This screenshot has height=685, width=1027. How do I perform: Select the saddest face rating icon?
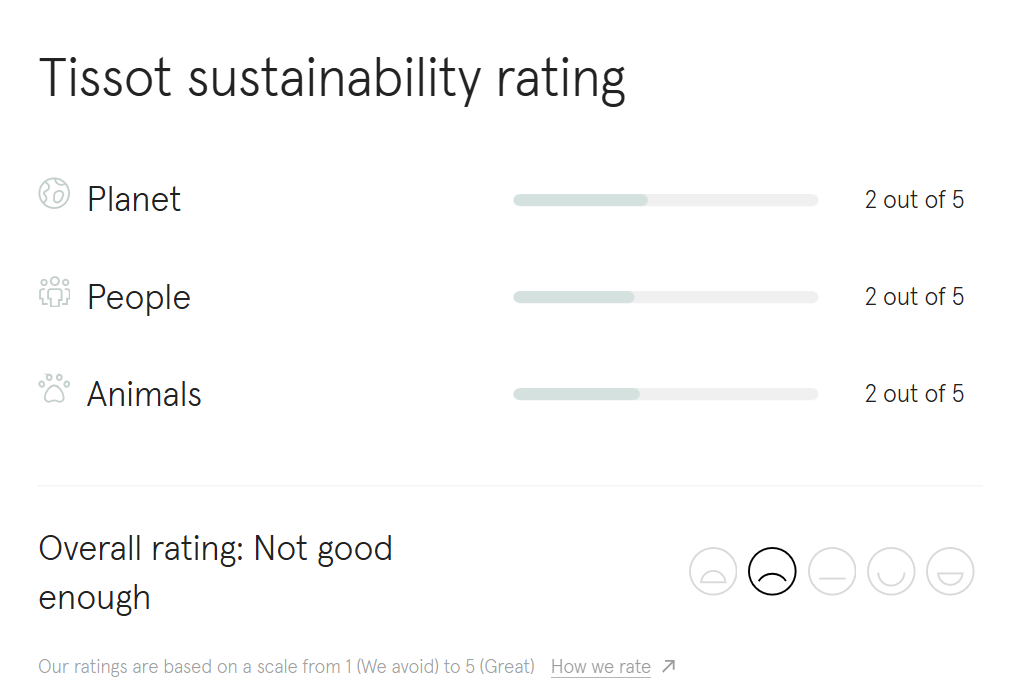tap(713, 572)
